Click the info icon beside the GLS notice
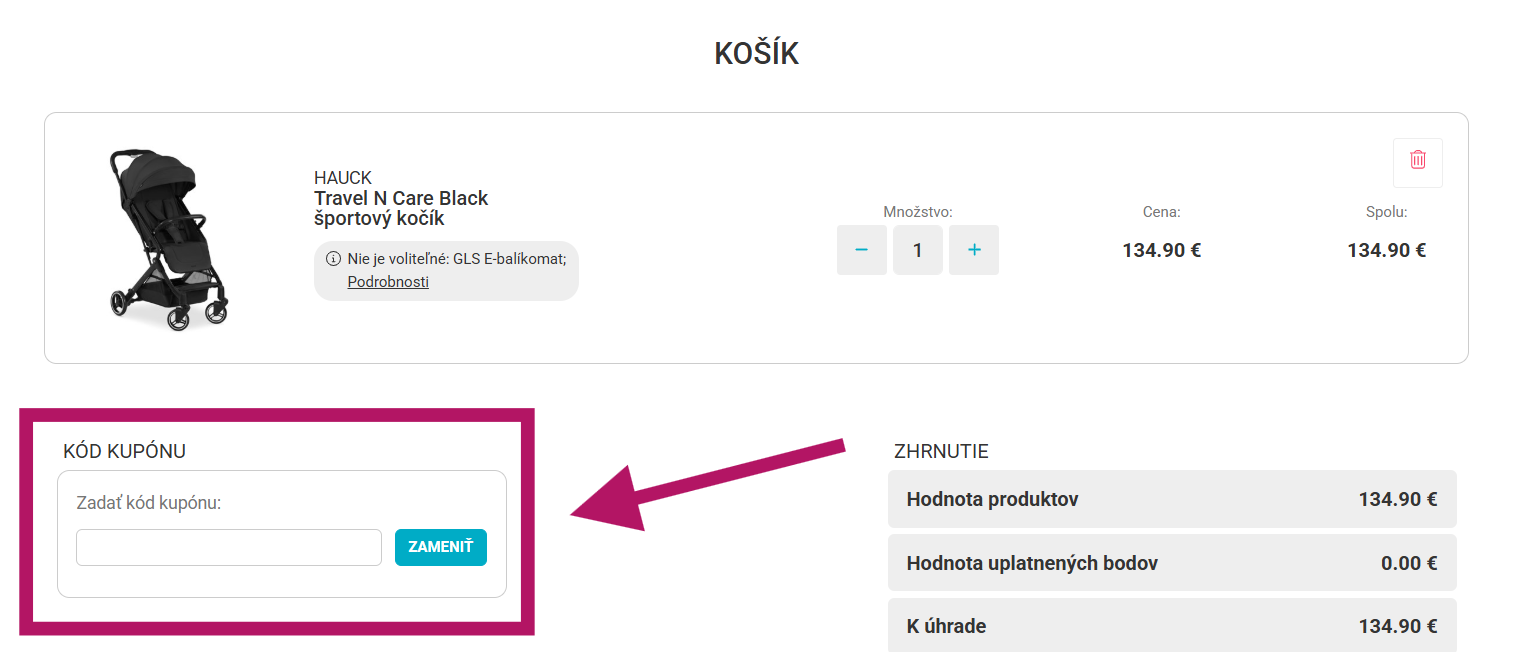 (333, 259)
